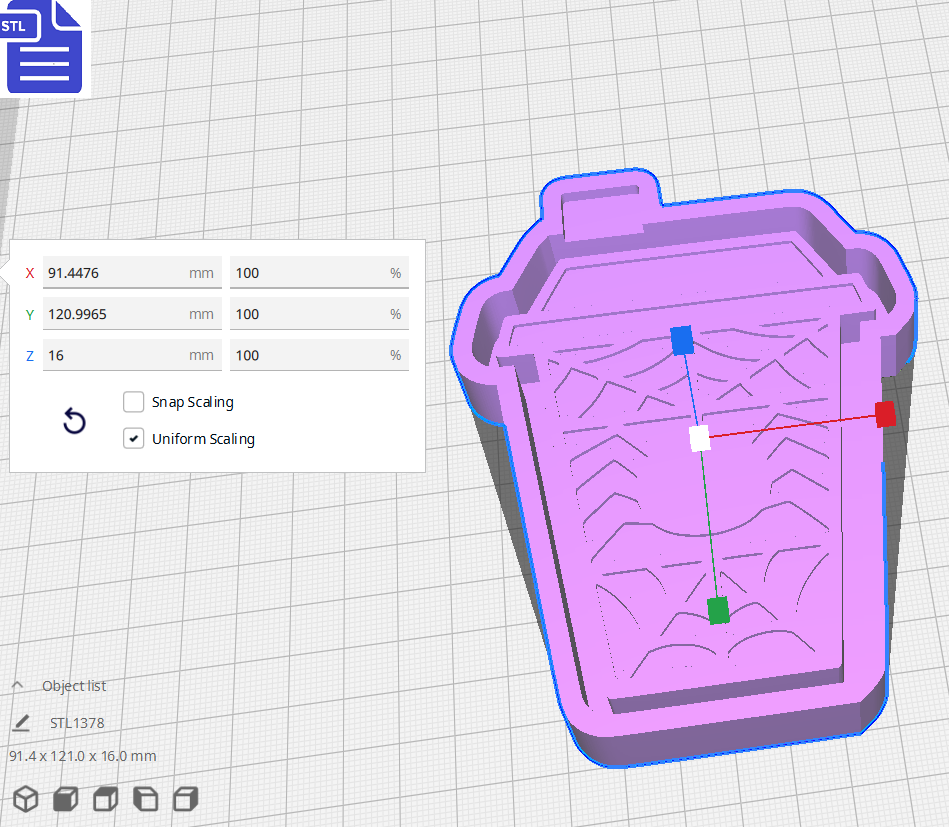
Task: Switch to the top view preset
Action: click(x=105, y=798)
